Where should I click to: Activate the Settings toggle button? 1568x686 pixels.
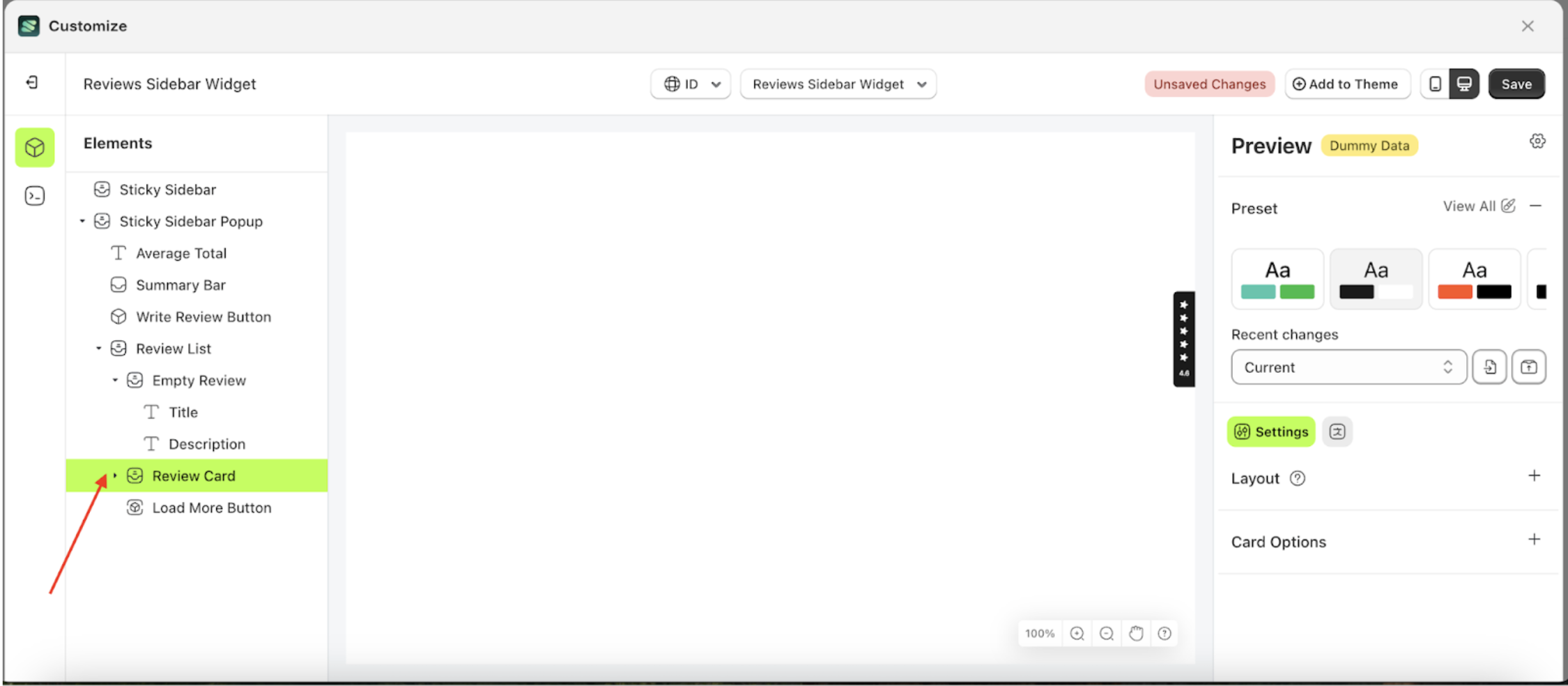[1270, 432]
